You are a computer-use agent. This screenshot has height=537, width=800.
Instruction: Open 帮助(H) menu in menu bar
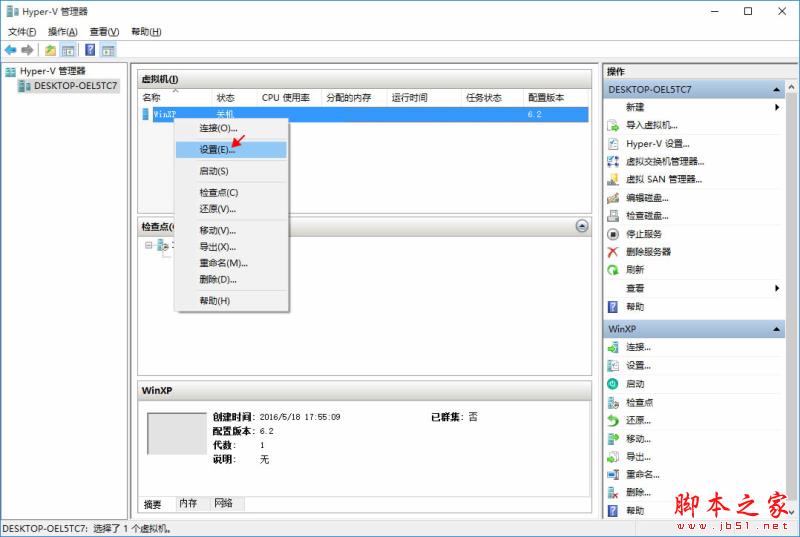pyautogui.click(x=146, y=32)
